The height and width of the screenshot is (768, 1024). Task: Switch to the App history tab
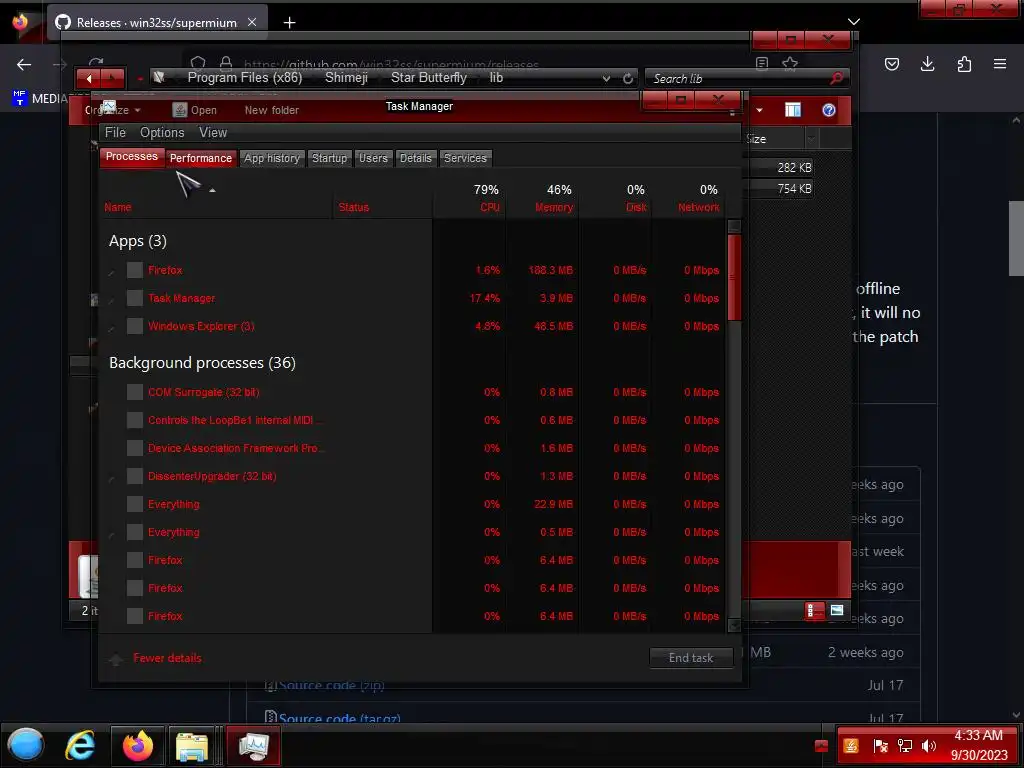click(x=272, y=158)
